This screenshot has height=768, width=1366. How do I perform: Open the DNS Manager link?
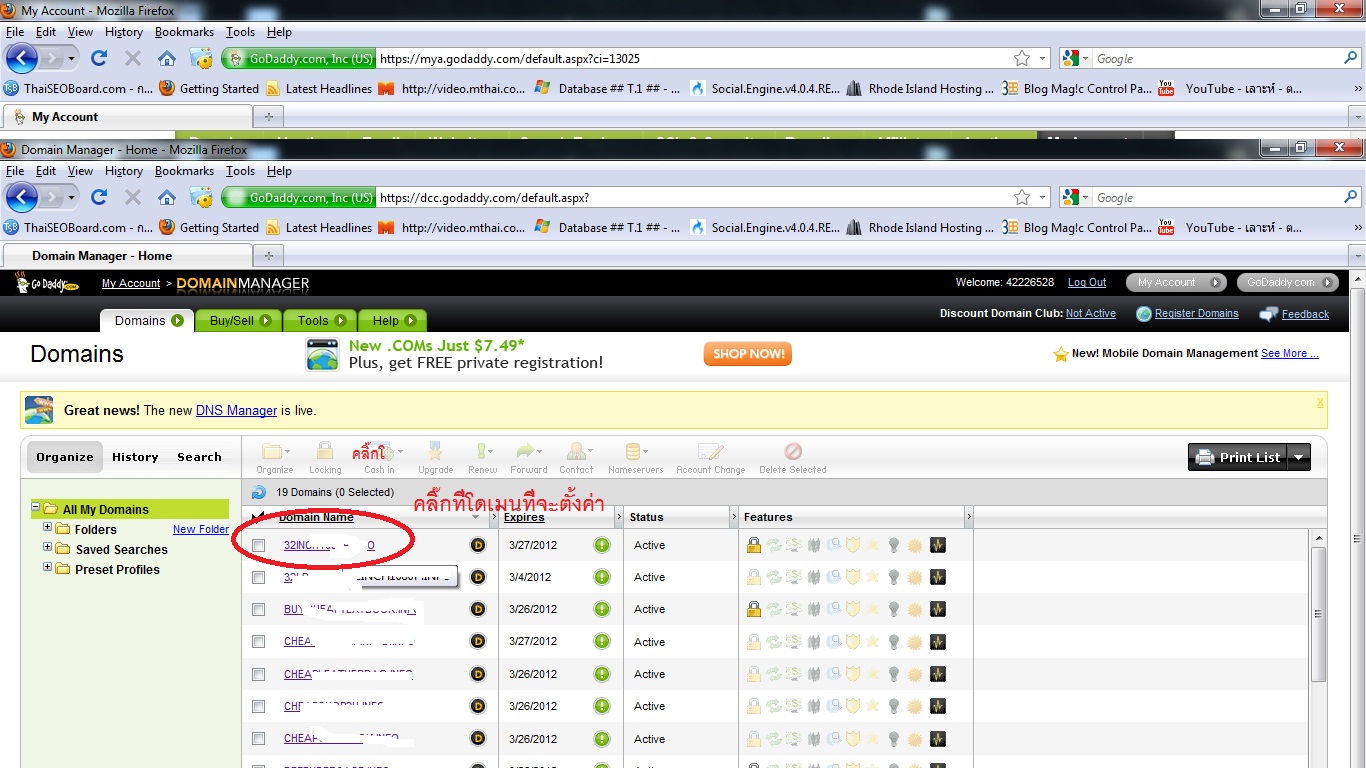click(x=236, y=410)
